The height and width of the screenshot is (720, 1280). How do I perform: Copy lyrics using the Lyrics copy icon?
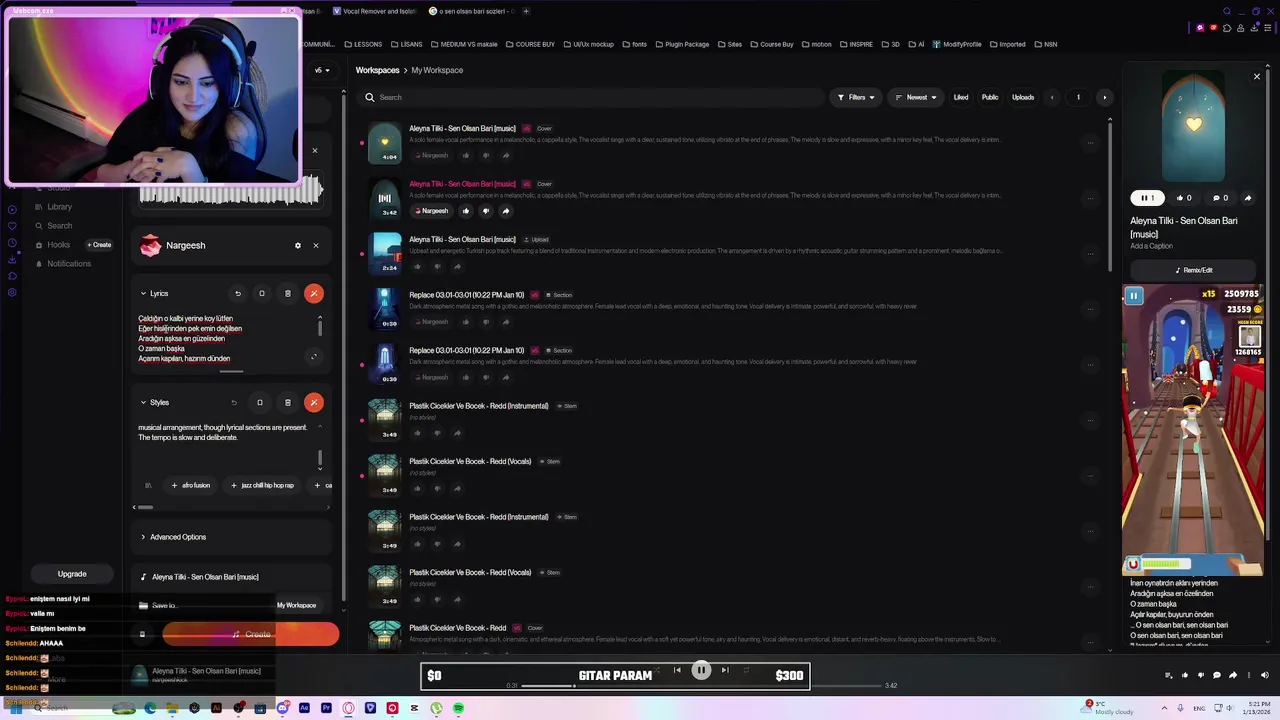[x=262, y=293]
